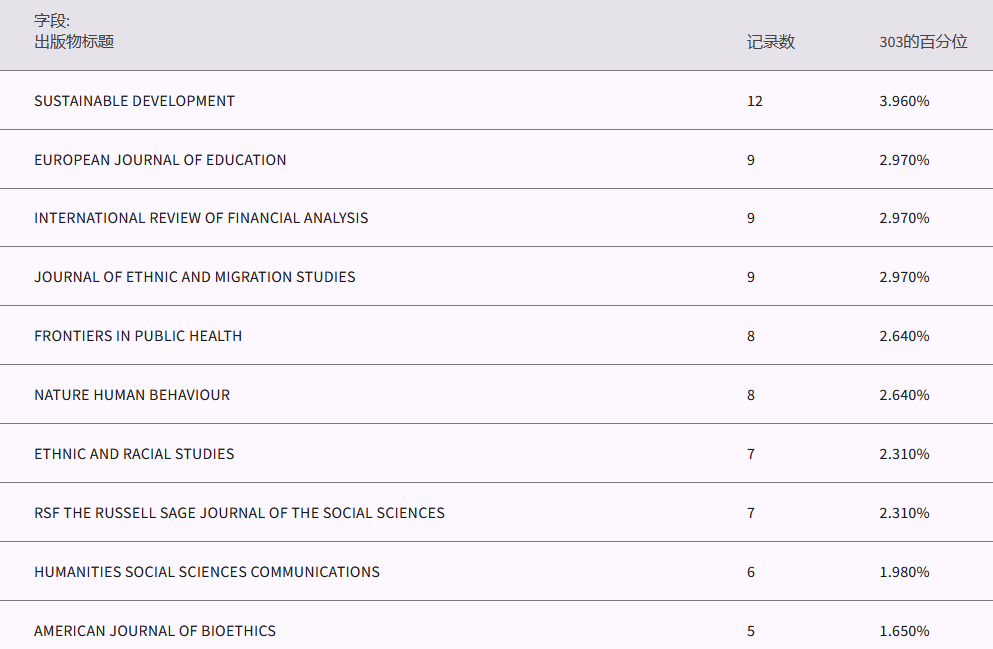Click JOURNAL OF ETHNIC AND MIGRATION STUDIES

click(194, 277)
